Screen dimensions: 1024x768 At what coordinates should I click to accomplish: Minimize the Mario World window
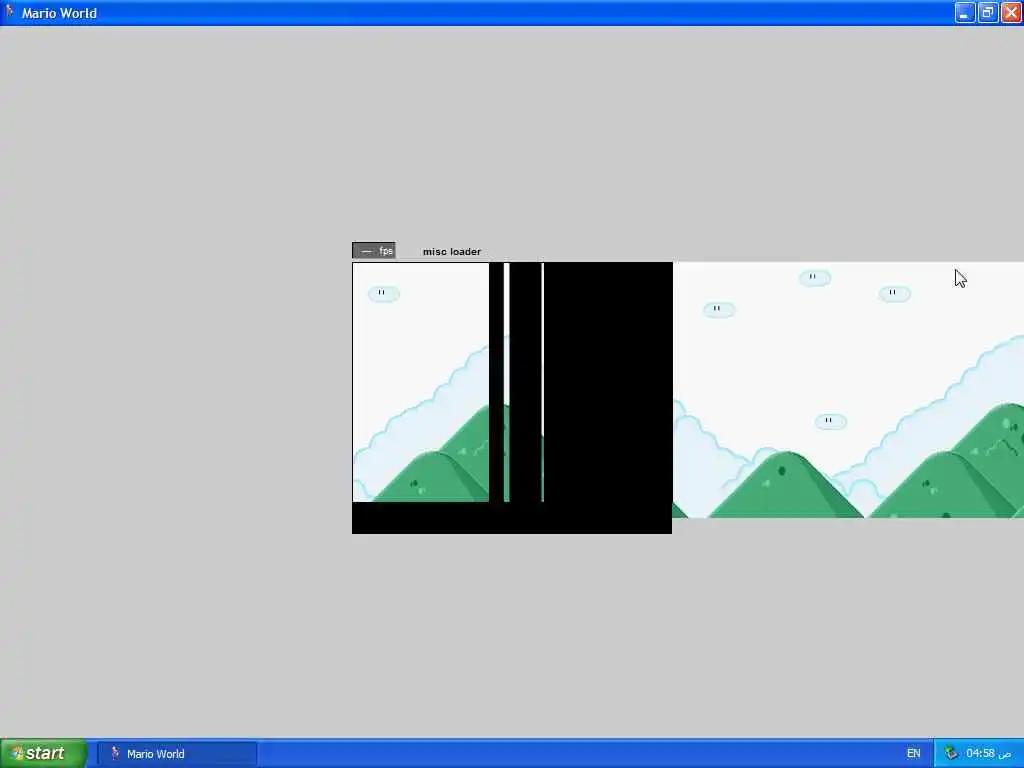[x=965, y=12]
